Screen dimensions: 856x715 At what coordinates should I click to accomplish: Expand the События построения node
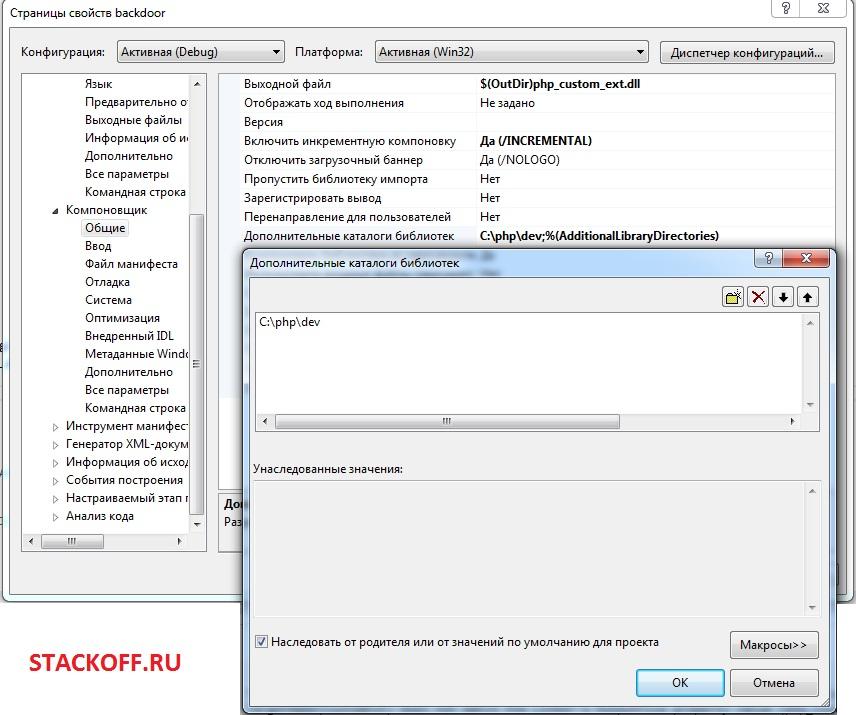pos(55,481)
